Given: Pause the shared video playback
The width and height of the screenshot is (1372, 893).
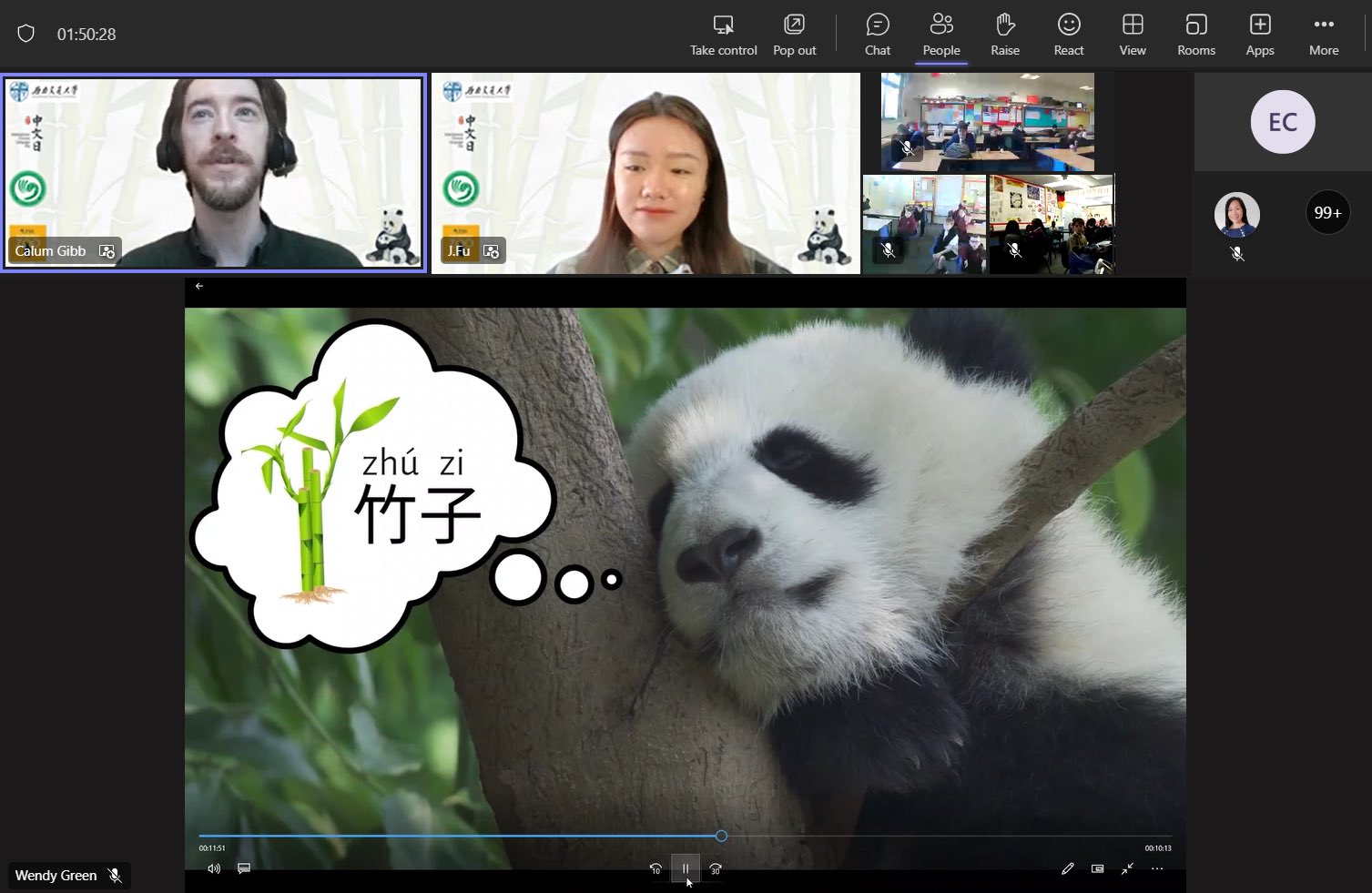Looking at the screenshot, I should 686,868.
